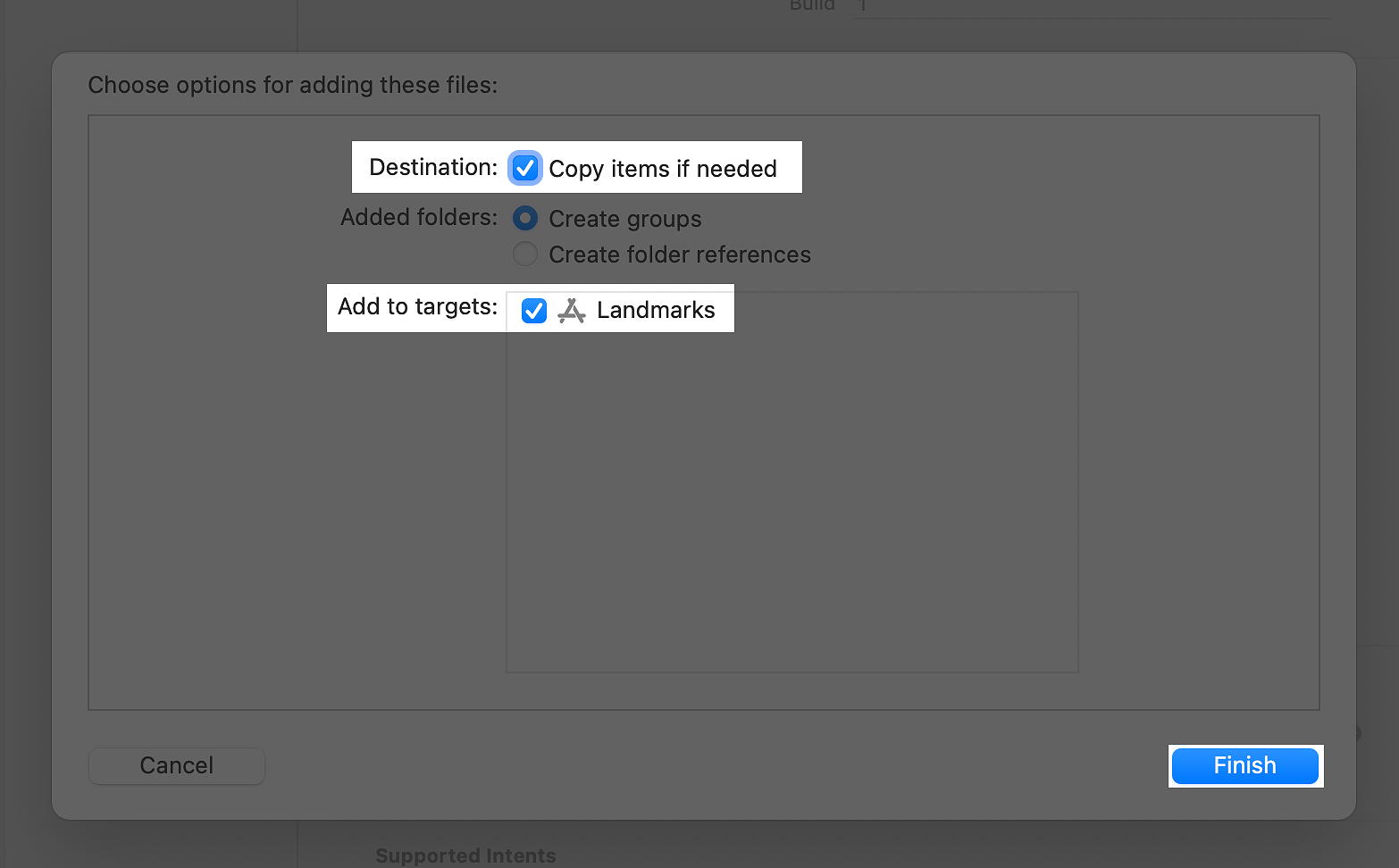Click the Added folders: label
Viewport: 1399px width, 868px height.
[419, 217]
